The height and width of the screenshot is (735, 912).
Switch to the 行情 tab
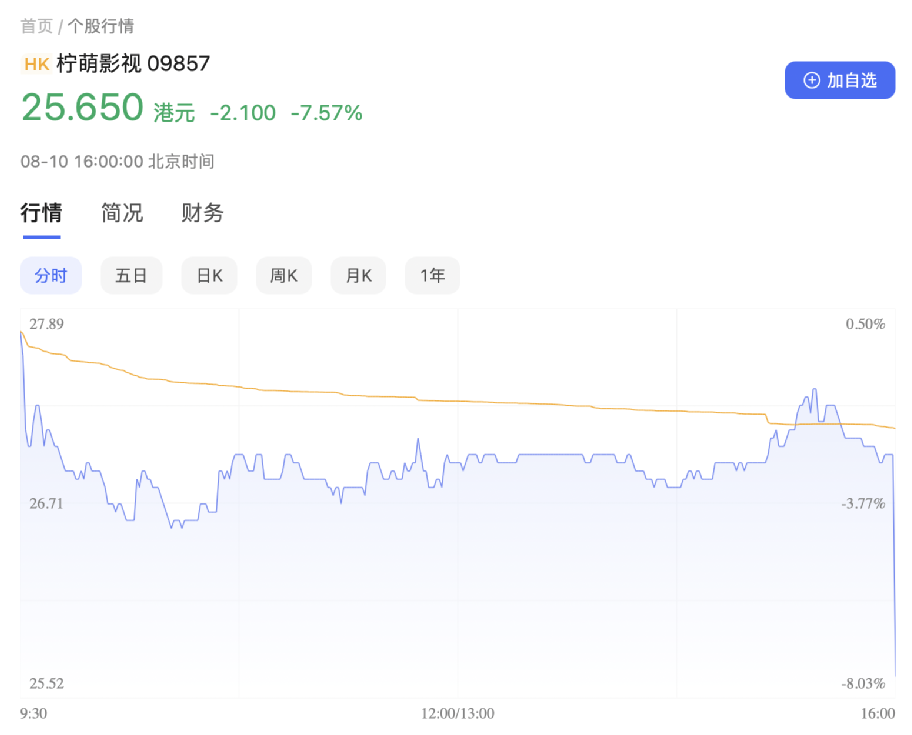(x=41, y=213)
